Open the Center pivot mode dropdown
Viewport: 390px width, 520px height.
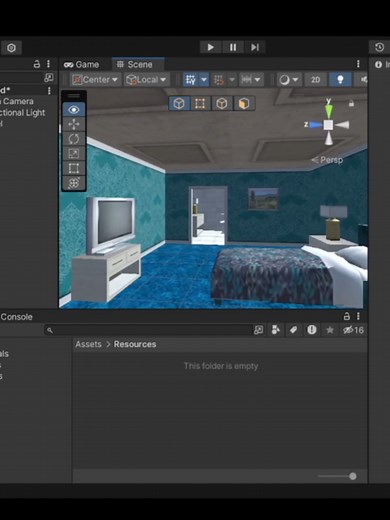(x=95, y=80)
